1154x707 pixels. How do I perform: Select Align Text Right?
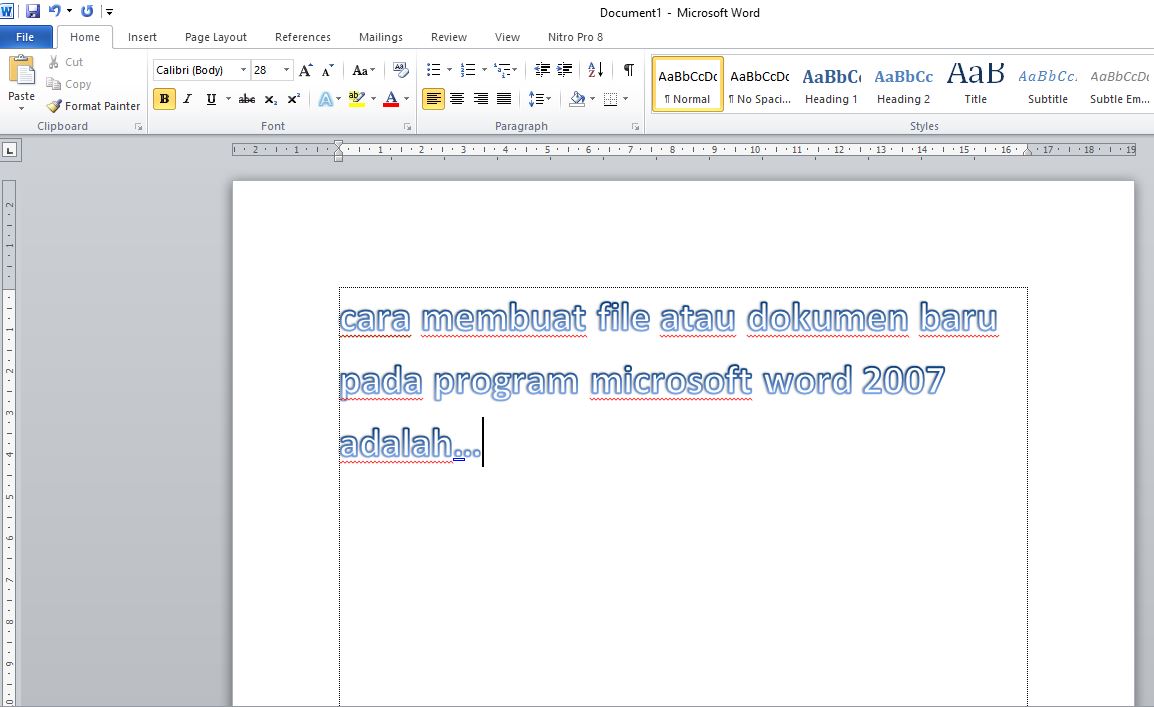coord(481,99)
